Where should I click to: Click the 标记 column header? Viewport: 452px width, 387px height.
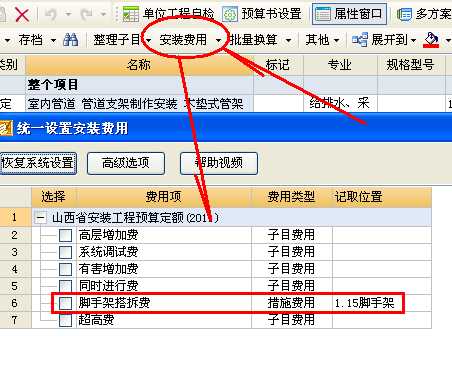(x=278, y=65)
